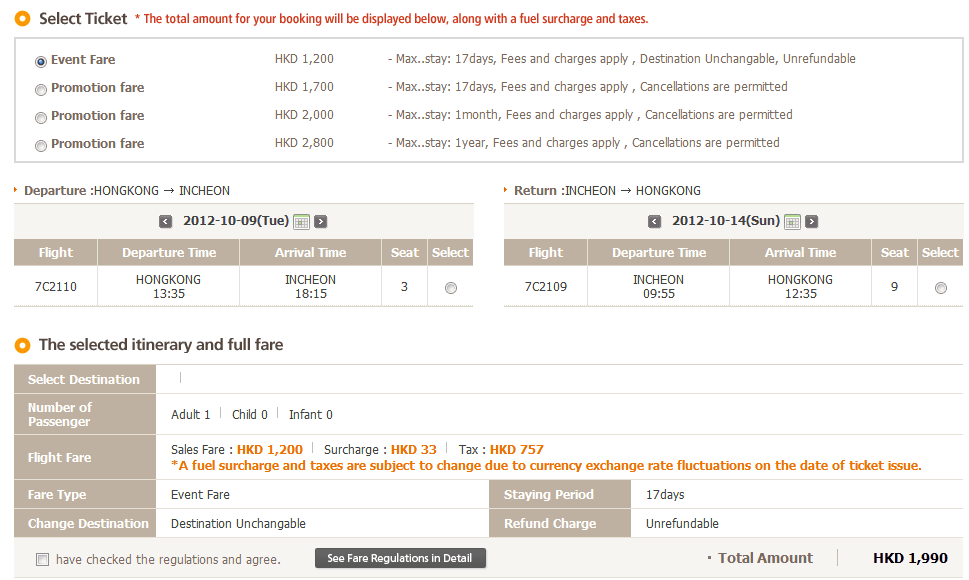Tick the regulations agreement checkbox
Viewport: 969px width, 580px height.
point(42,560)
